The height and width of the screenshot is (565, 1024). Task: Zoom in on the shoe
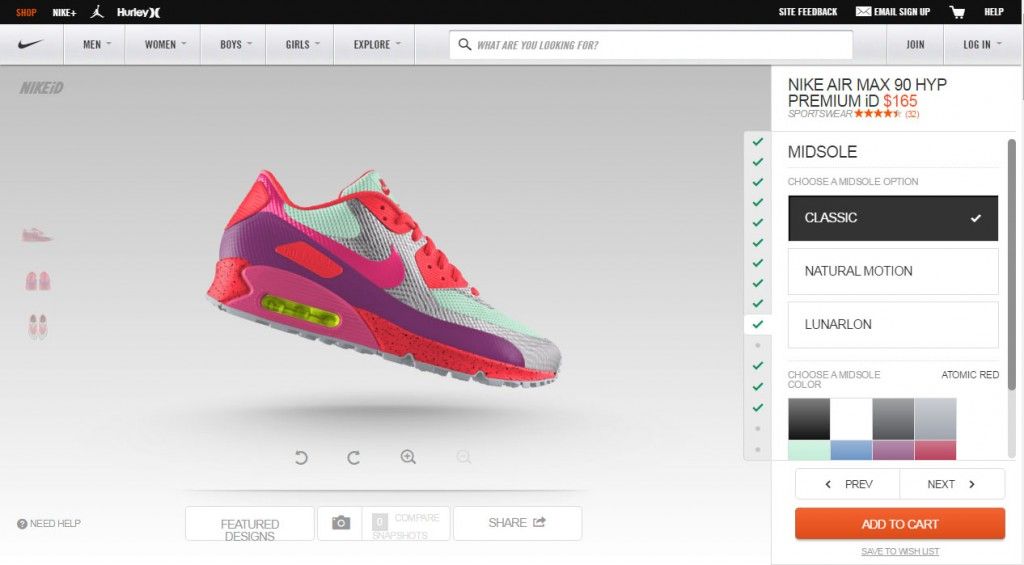click(x=408, y=457)
